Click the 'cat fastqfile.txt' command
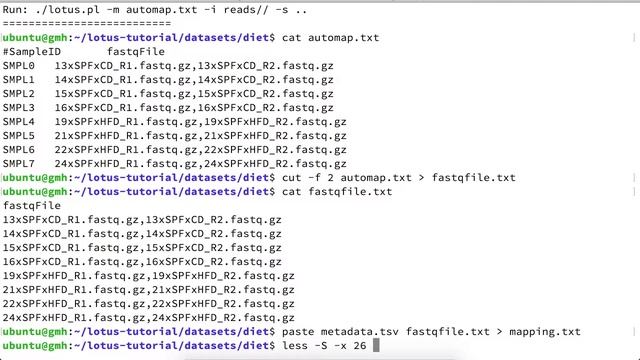Screen dimensions: 640x360 [337, 192]
